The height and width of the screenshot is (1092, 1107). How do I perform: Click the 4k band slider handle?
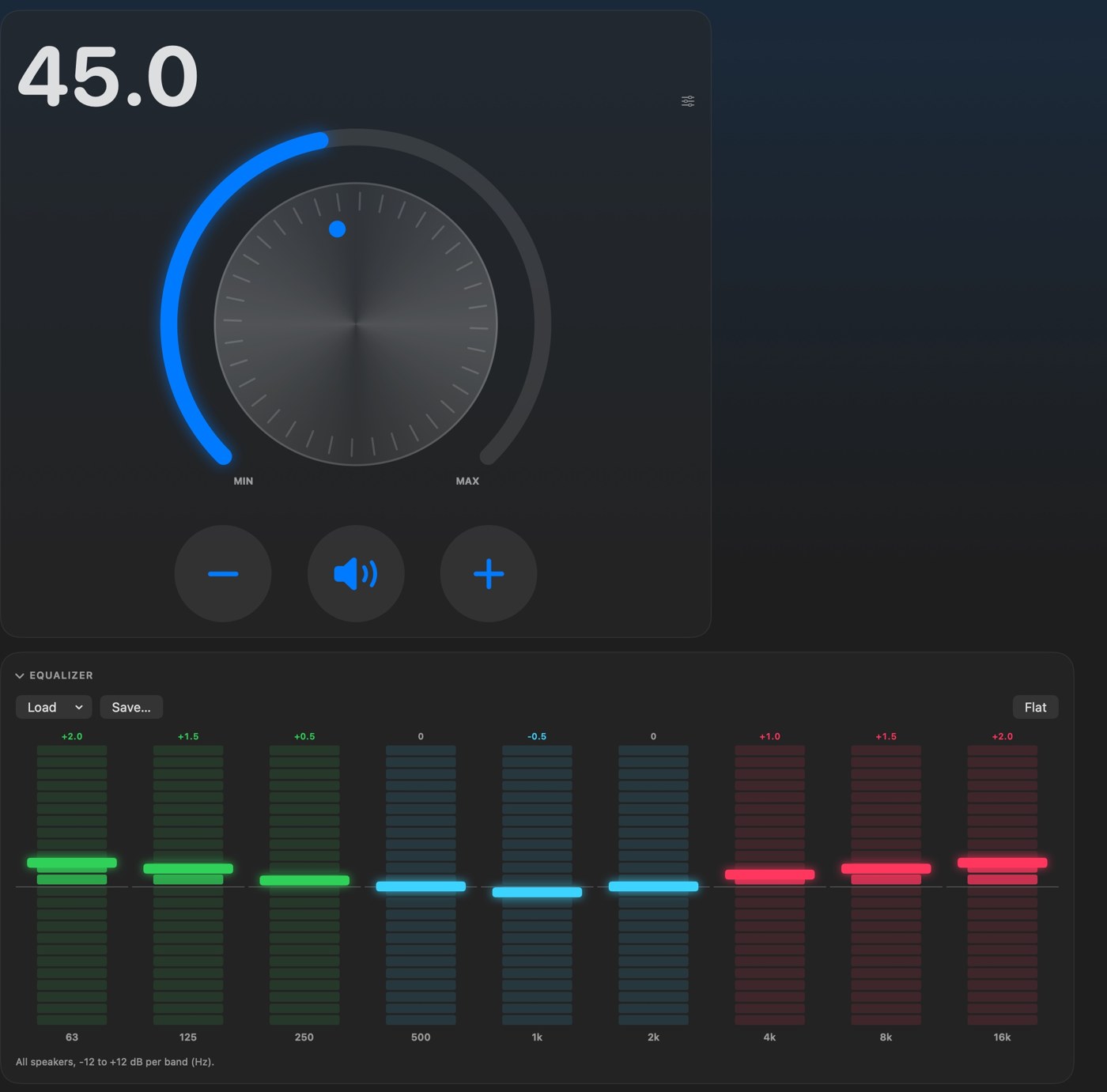click(x=769, y=875)
